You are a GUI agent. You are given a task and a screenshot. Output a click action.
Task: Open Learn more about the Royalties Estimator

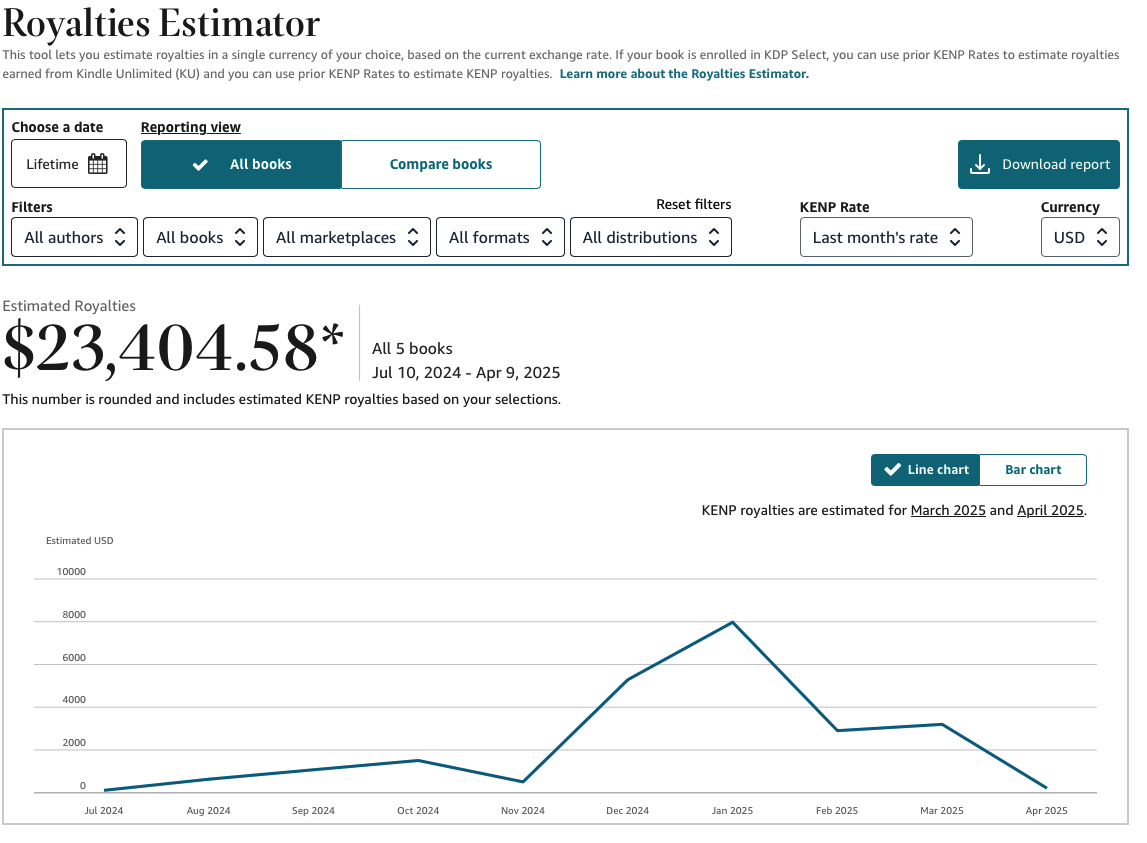pyautogui.click(x=684, y=74)
